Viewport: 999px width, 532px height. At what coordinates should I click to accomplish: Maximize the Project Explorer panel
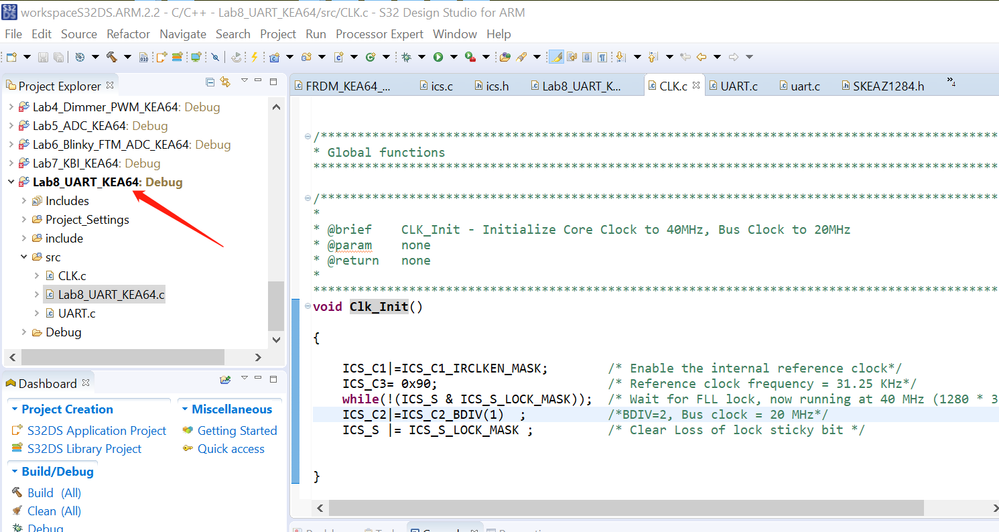273,81
